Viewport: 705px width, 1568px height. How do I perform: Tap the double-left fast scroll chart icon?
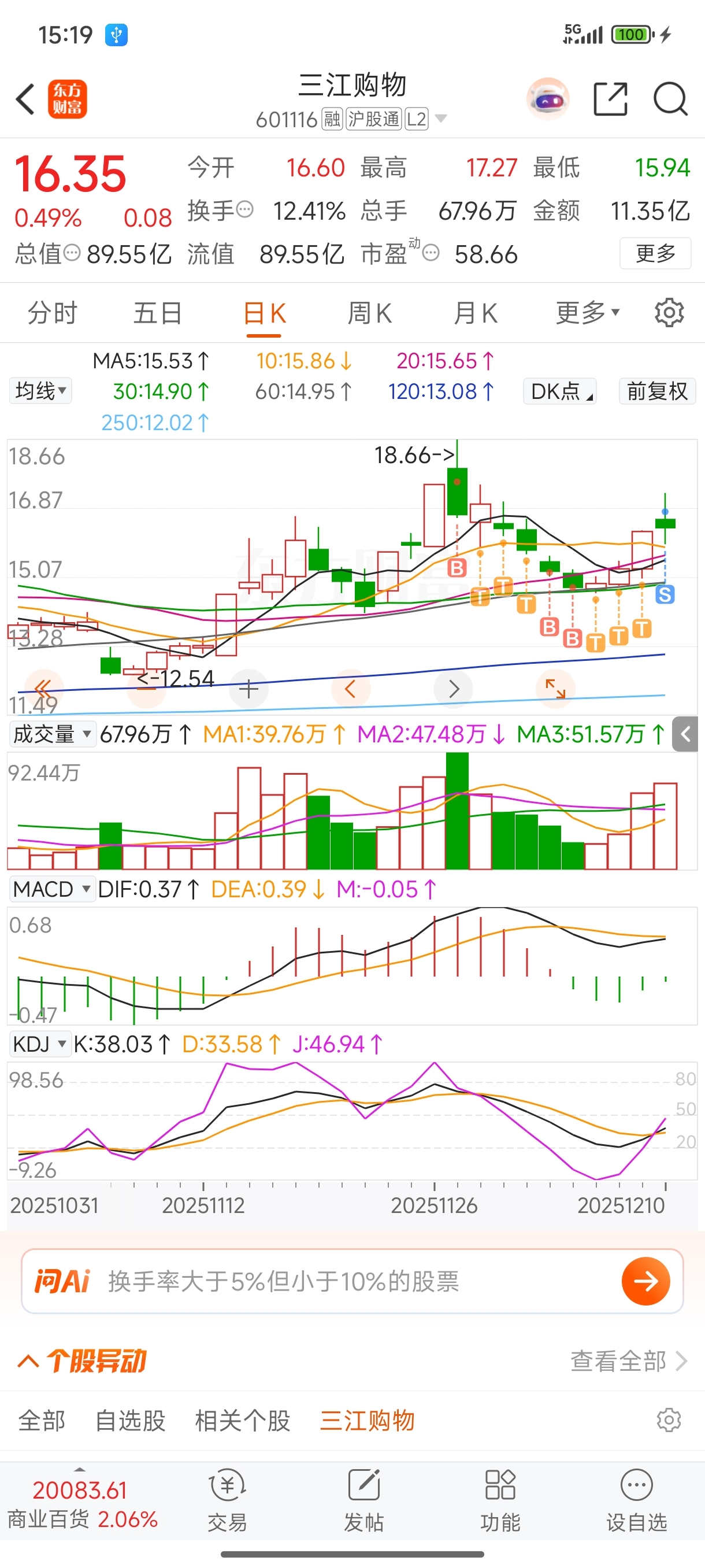click(43, 689)
